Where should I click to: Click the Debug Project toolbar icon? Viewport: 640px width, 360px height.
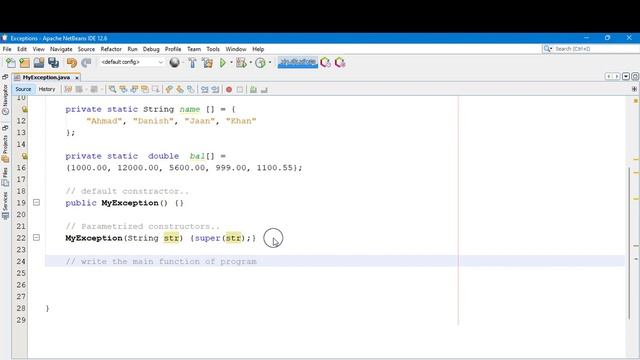point(241,62)
